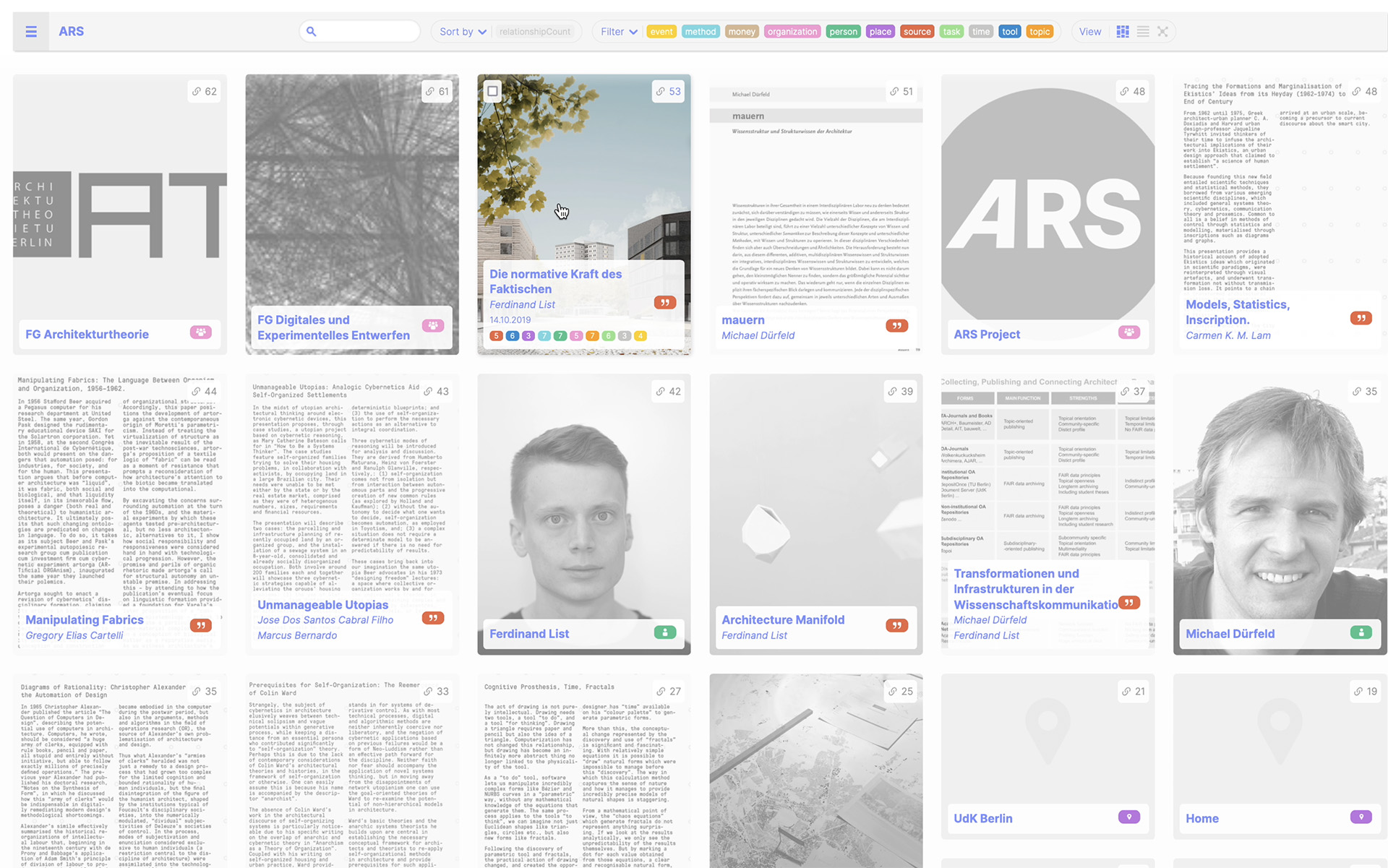Click organization icon on ARS Project card
The image size is (1388, 868).
(x=1128, y=332)
